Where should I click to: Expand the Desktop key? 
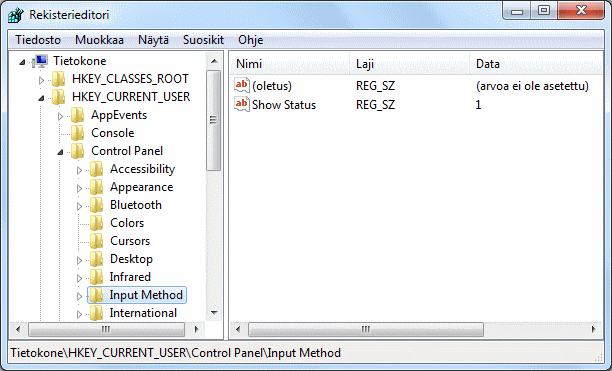pos(79,260)
